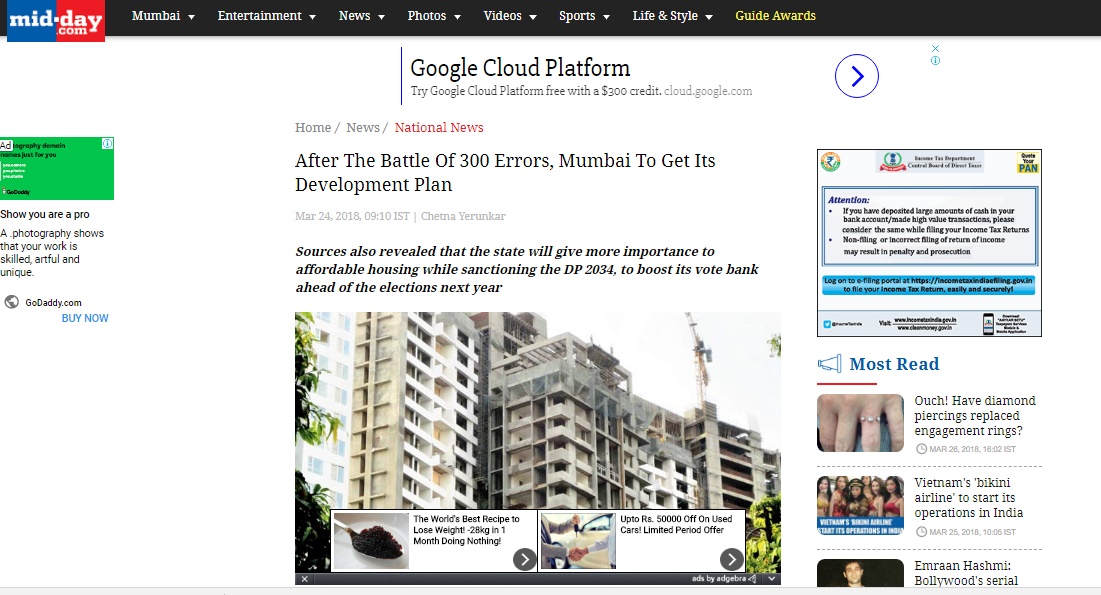Open the Vietnam 'bikini airline' article headline

pos(968,497)
